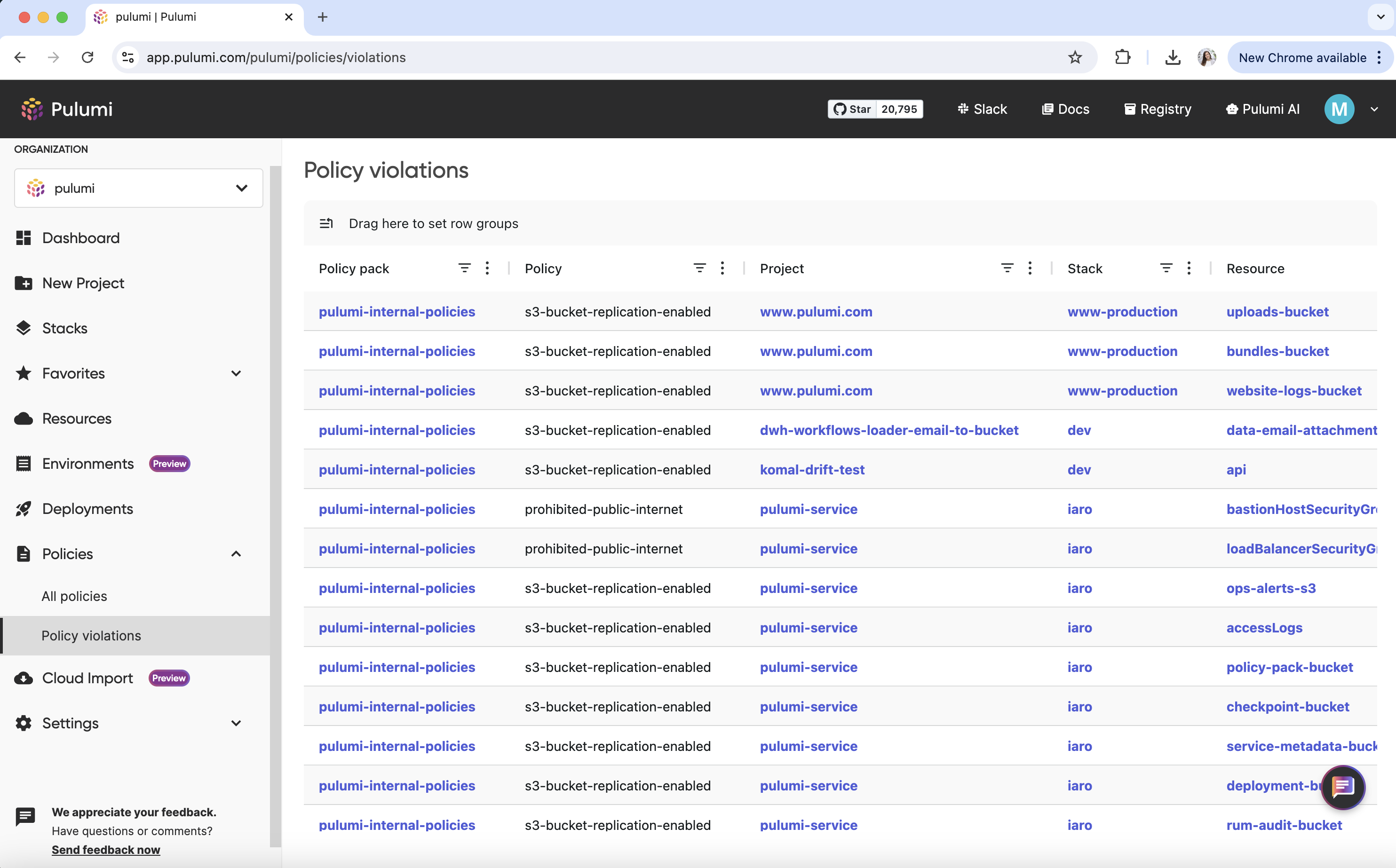Open the Stack column options menu
The image size is (1396, 868).
tap(1189, 268)
